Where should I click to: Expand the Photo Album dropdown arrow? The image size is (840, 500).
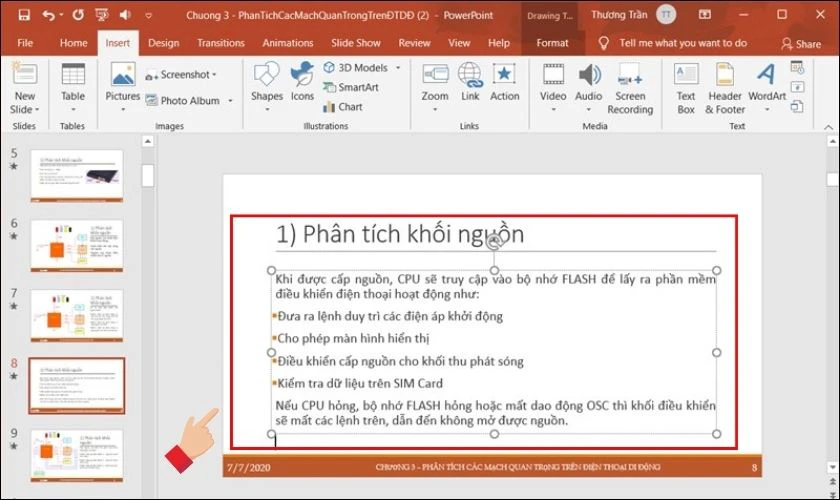[x=230, y=100]
